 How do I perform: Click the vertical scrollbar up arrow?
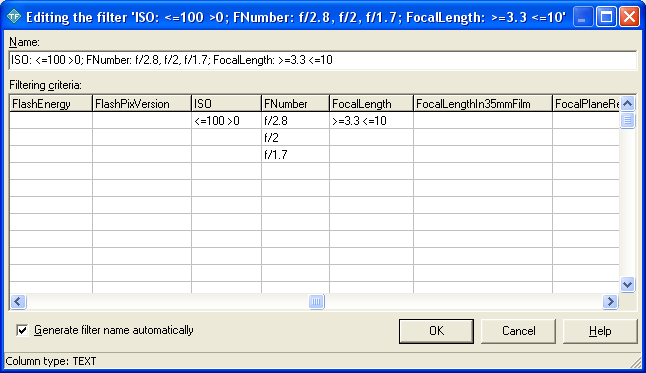pyautogui.click(x=627, y=103)
